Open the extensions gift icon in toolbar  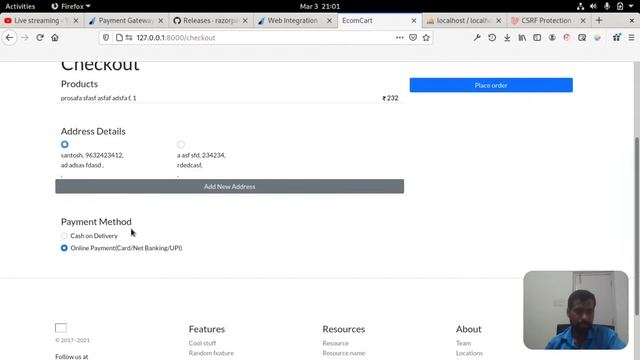(616, 38)
